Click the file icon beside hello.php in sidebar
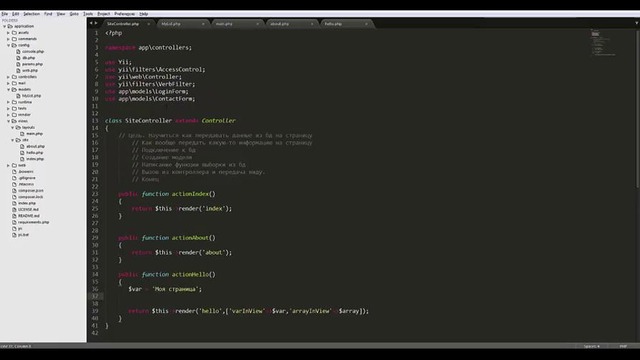Image resolution: width=640 pixels, height=360 pixels. coord(22,153)
